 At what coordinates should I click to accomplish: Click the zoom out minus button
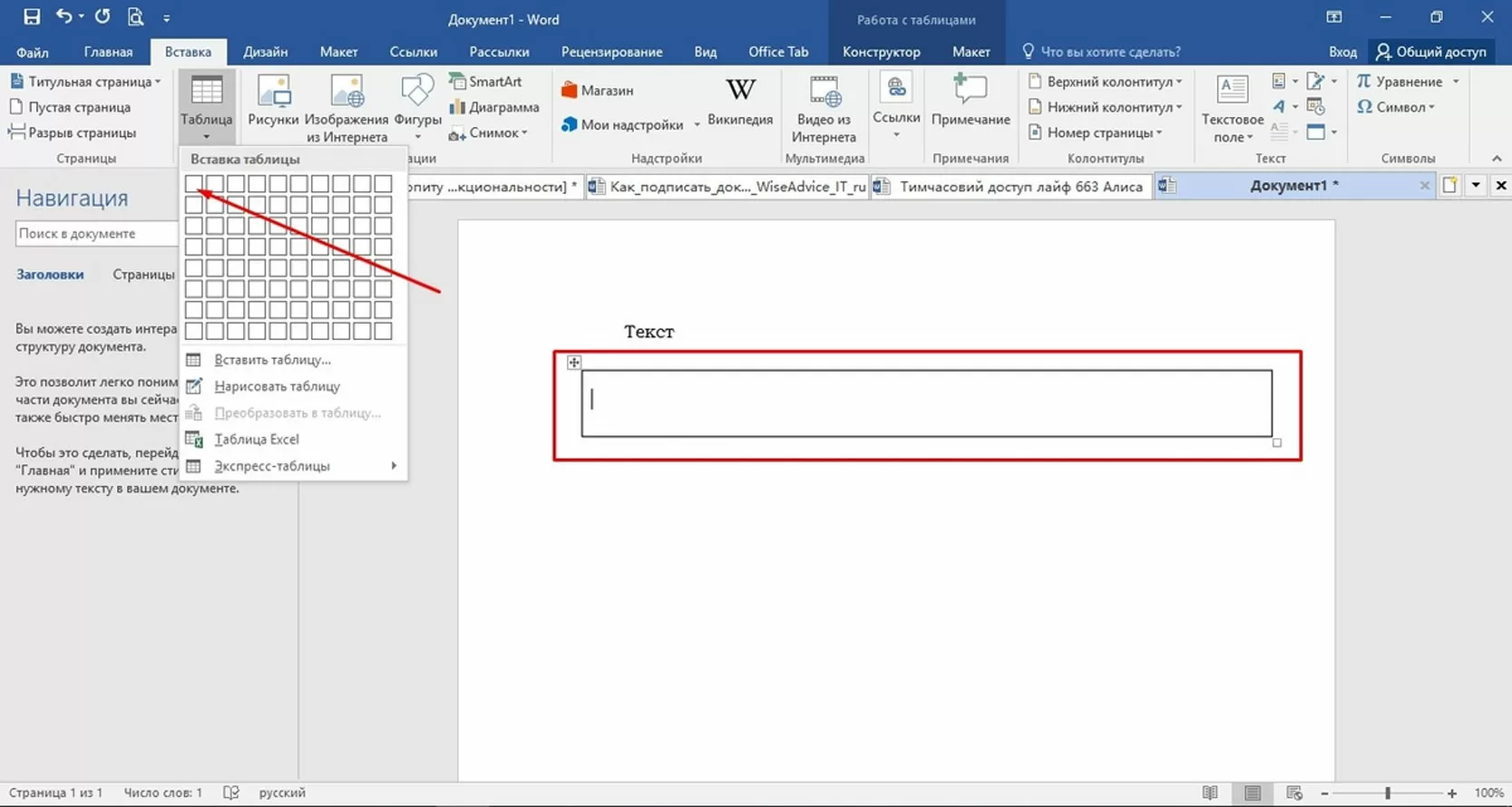(x=1324, y=793)
